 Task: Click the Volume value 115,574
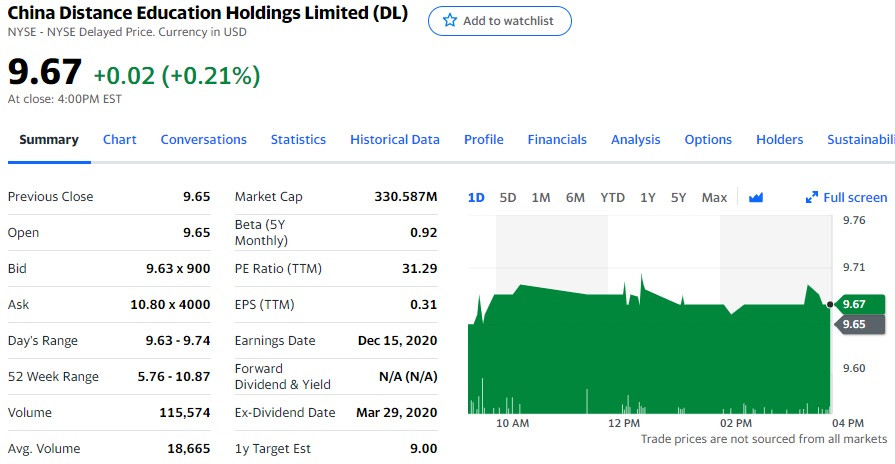point(184,412)
